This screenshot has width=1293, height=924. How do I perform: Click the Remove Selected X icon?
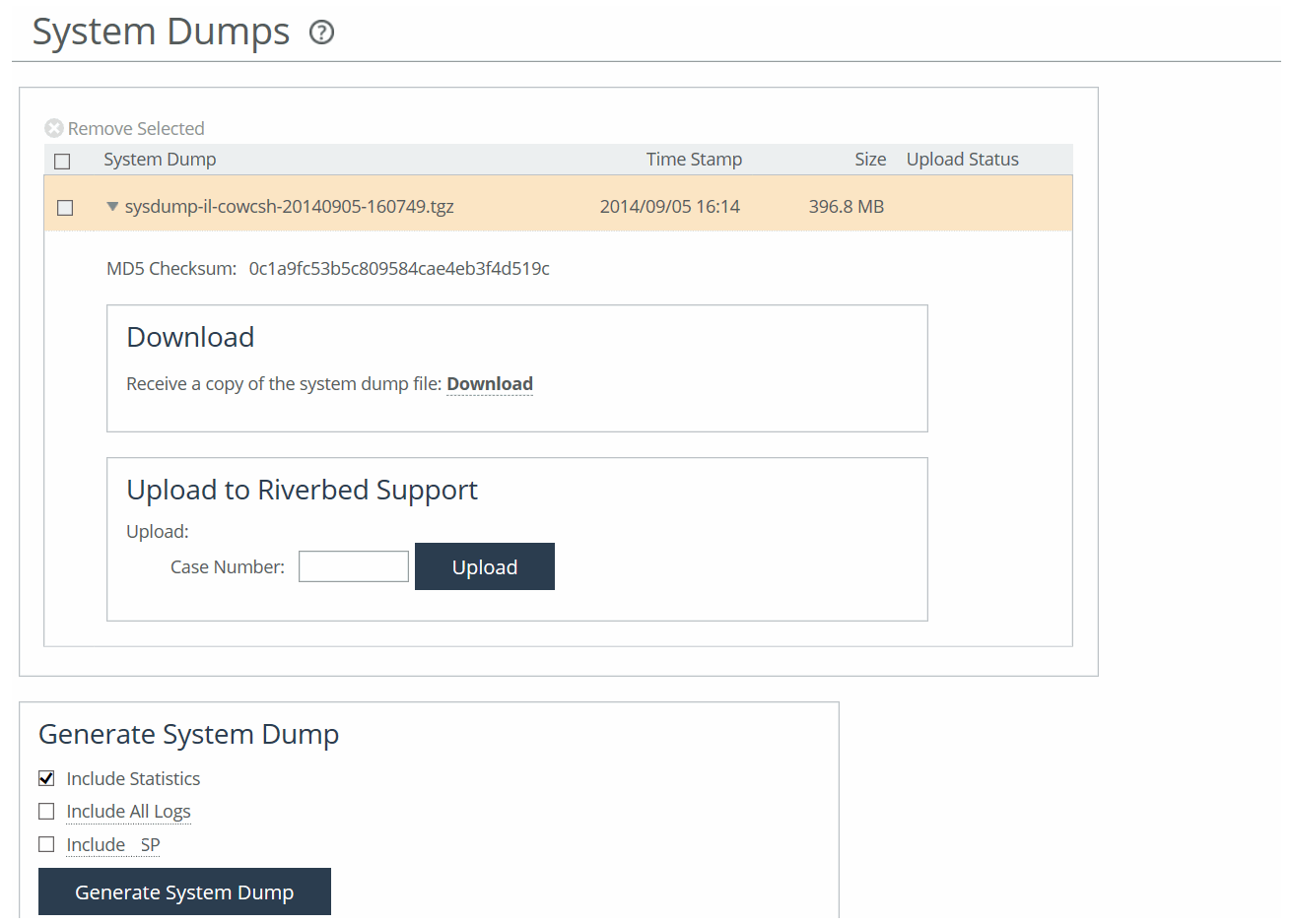pos(54,128)
